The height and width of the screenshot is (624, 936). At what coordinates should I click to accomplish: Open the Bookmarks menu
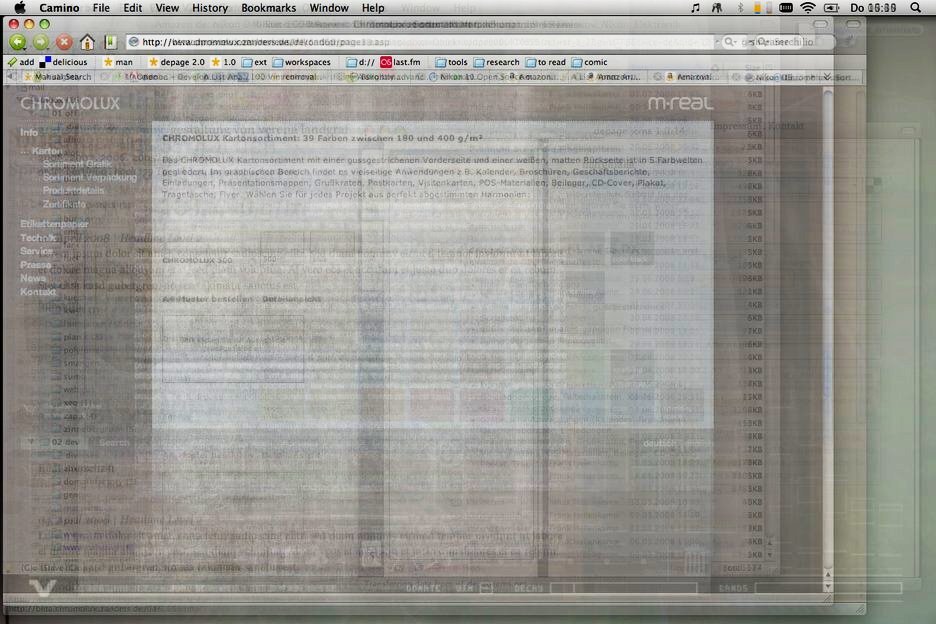(268, 8)
